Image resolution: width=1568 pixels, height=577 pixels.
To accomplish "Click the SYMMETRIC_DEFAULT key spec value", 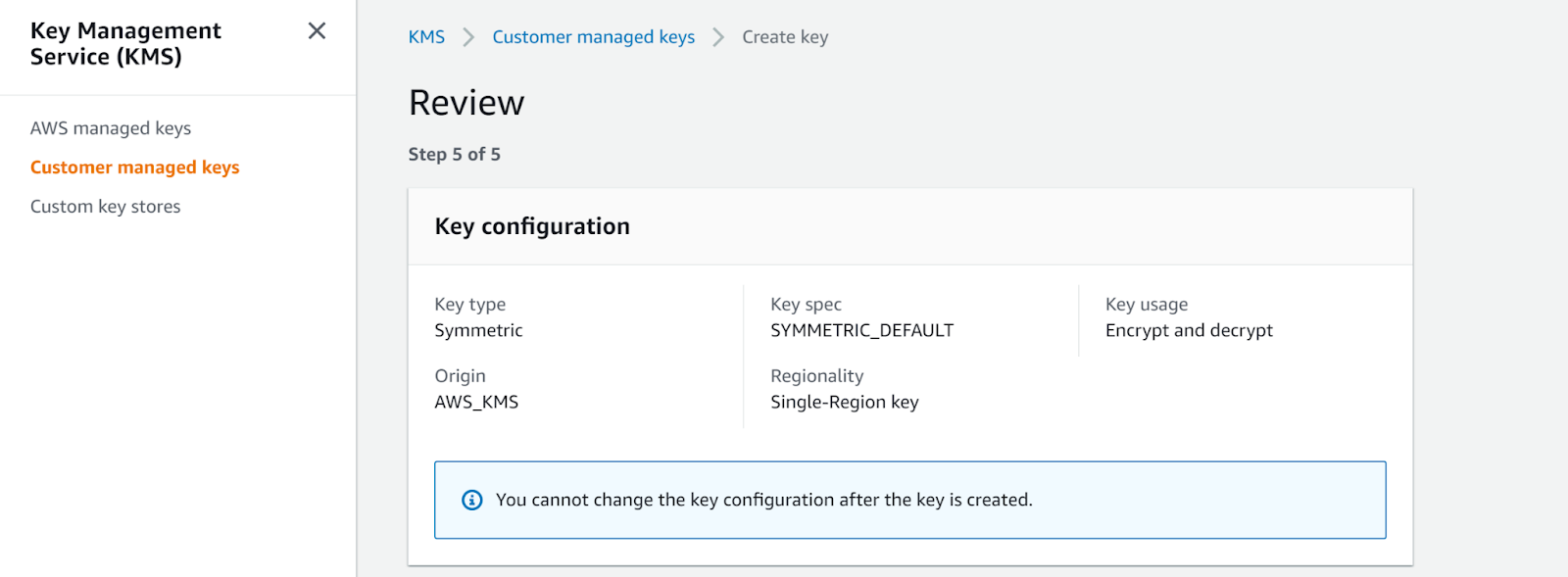I will pyautogui.click(x=861, y=331).
